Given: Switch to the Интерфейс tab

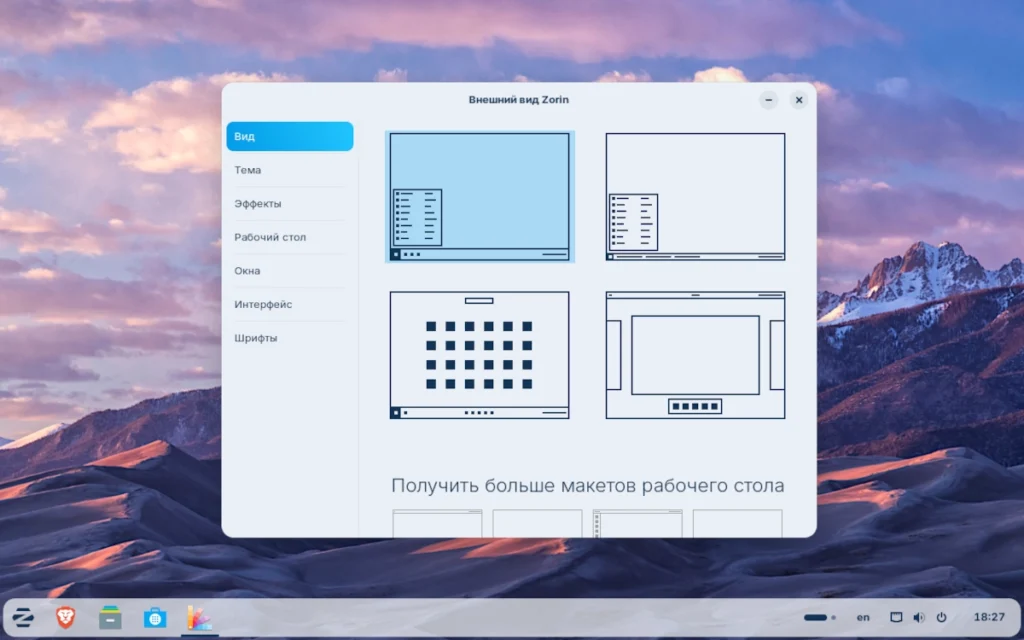Looking at the screenshot, I should pyautogui.click(x=290, y=304).
